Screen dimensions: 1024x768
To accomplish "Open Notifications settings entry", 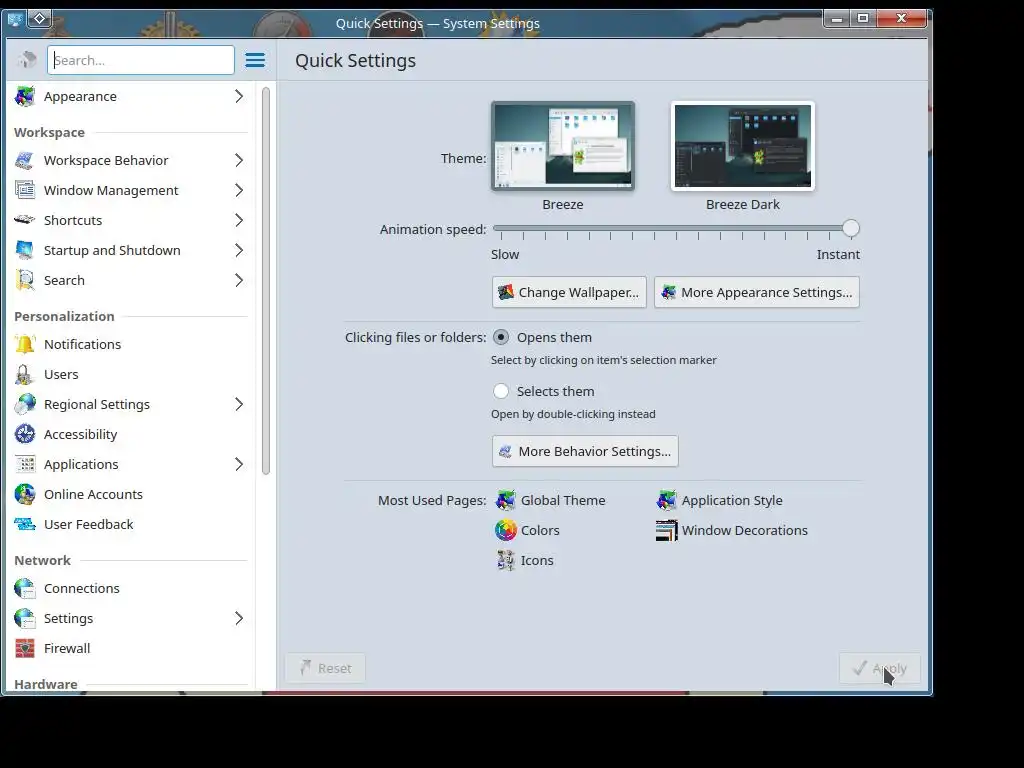I will [131, 344].
